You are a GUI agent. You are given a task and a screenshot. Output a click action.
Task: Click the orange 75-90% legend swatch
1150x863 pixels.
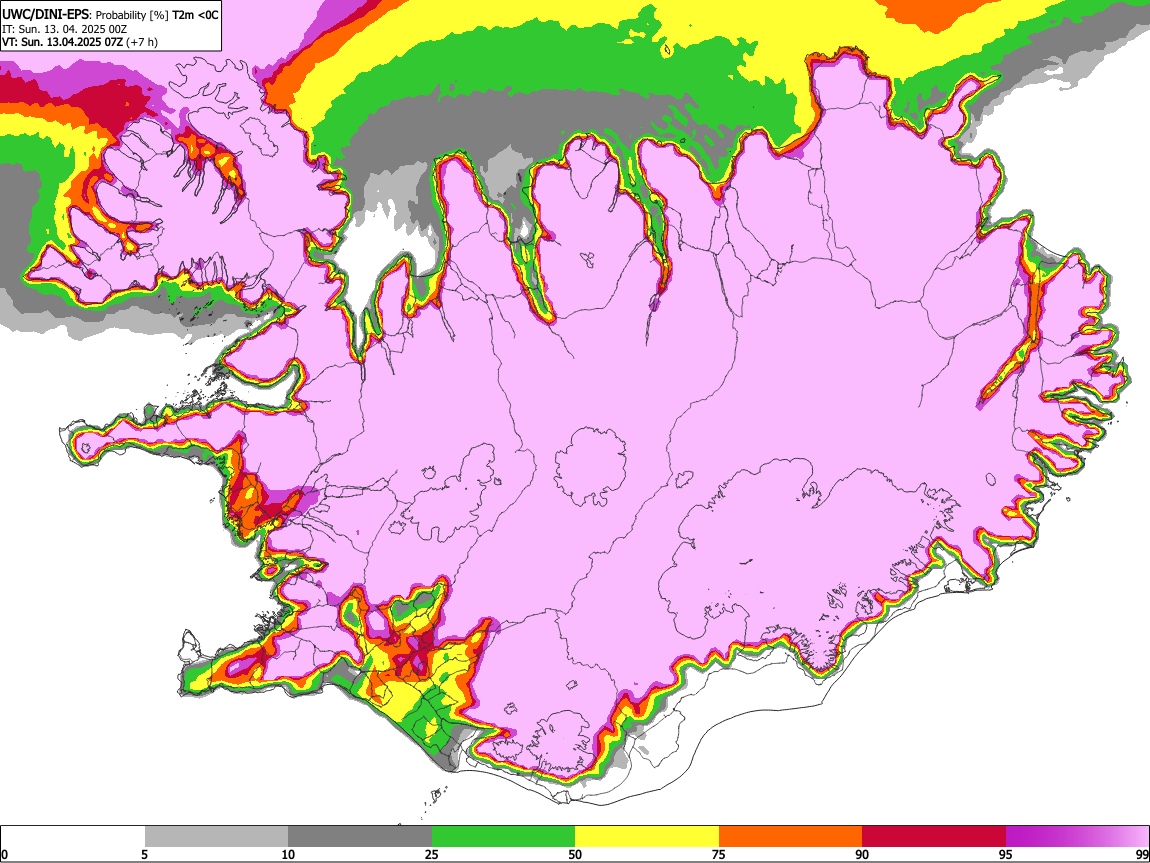tap(791, 836)
